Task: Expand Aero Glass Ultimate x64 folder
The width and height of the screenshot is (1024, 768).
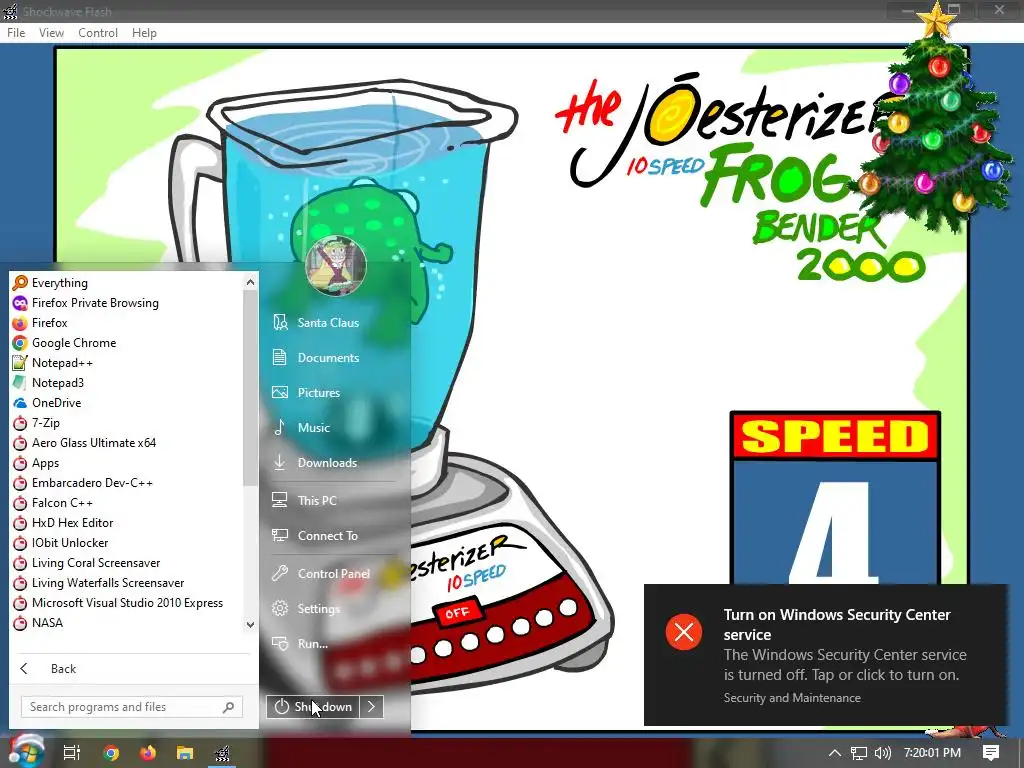Action: [x=84, y=443]
